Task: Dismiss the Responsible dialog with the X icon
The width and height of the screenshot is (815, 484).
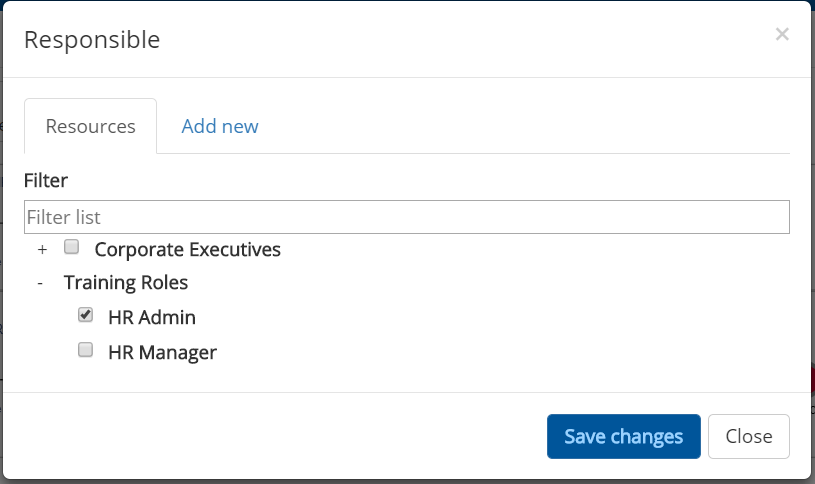Action: [x=782, y=34]
